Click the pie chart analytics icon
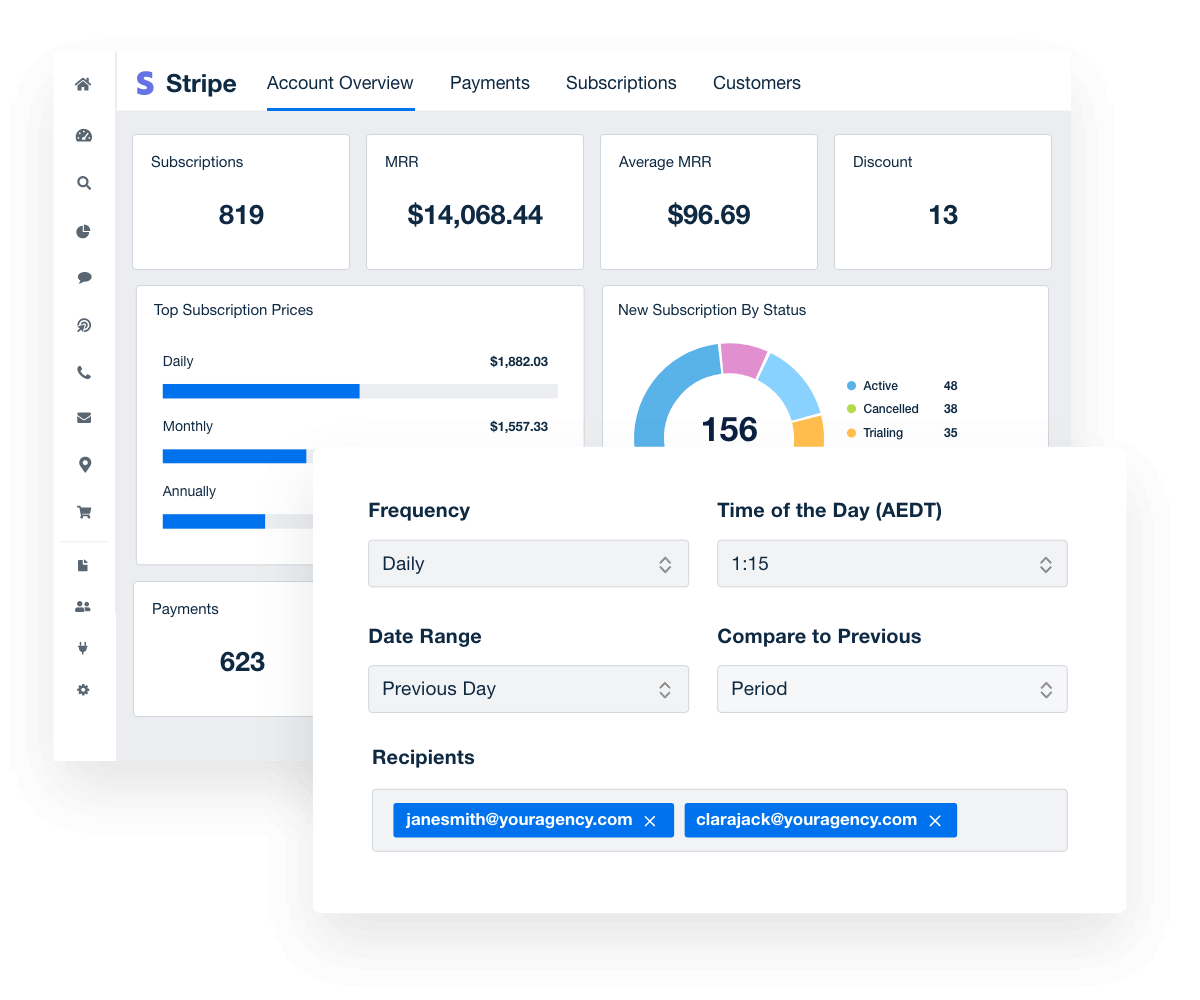Screen dimensions: 1200x1000 [x=84, y=231]
